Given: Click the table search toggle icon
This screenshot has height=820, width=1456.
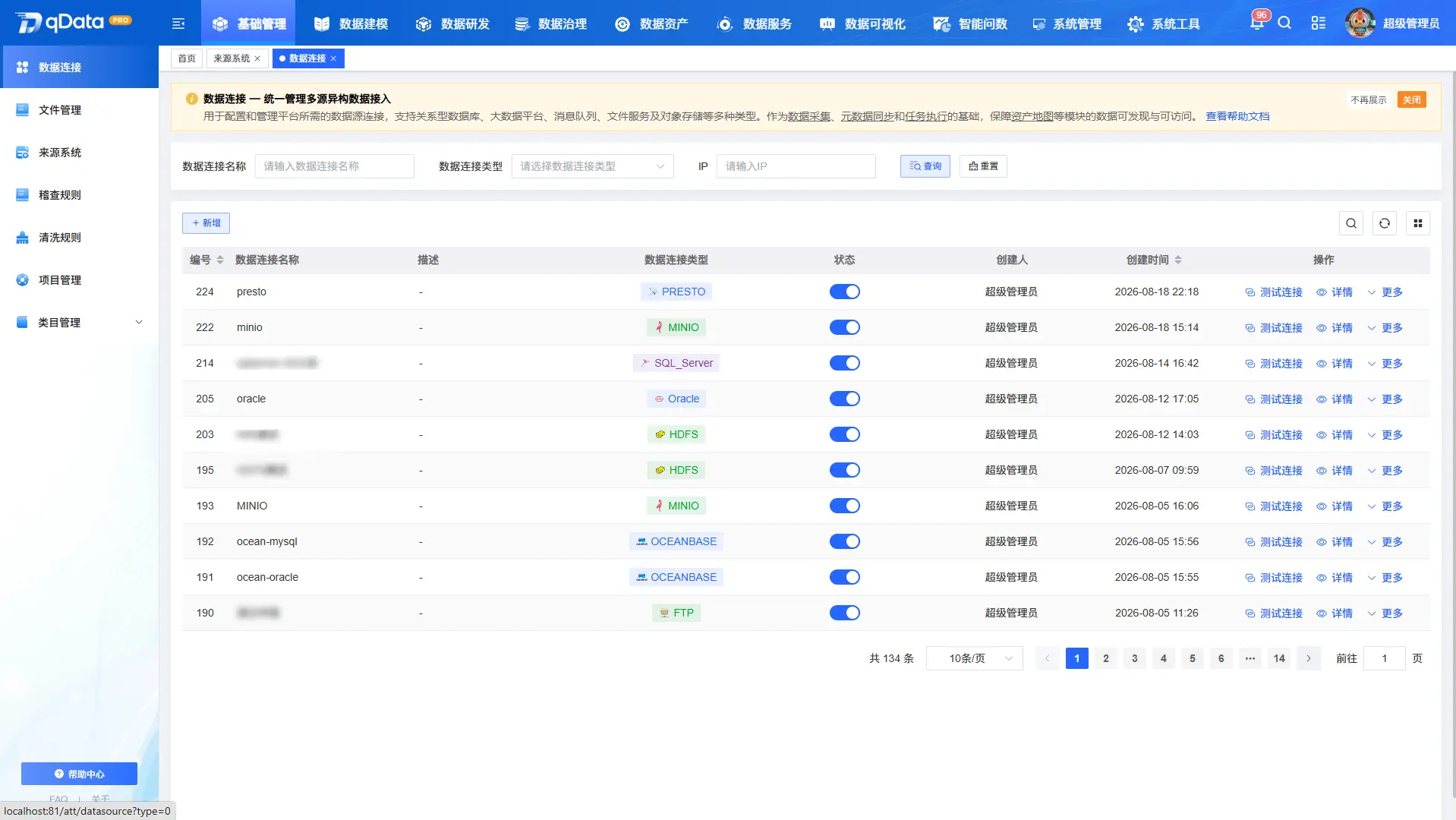Looking at the screenshot, I should coord(1351,223).
